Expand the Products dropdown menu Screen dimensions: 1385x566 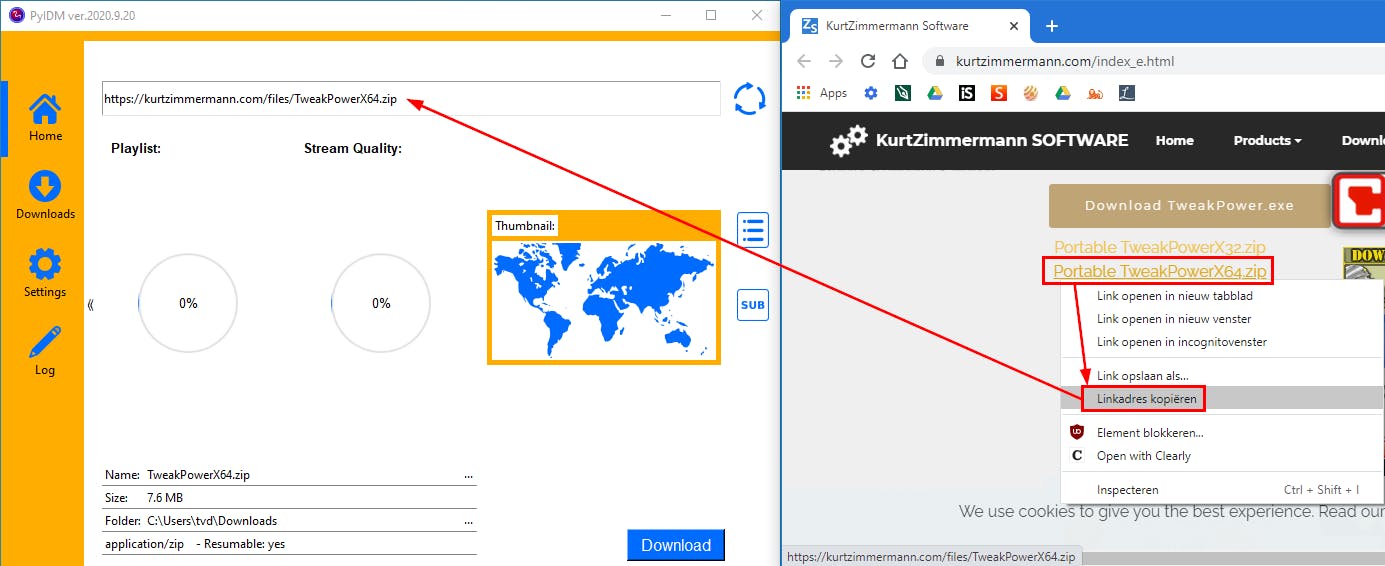pos(1267,140)
